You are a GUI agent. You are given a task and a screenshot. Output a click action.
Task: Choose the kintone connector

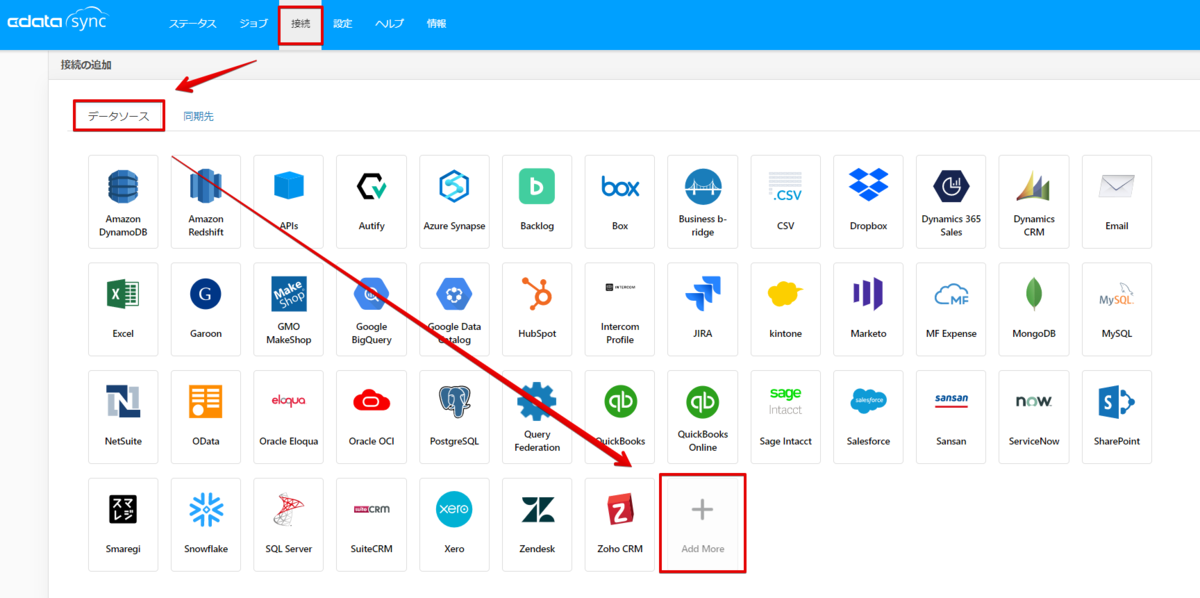[x=785, y=310]
